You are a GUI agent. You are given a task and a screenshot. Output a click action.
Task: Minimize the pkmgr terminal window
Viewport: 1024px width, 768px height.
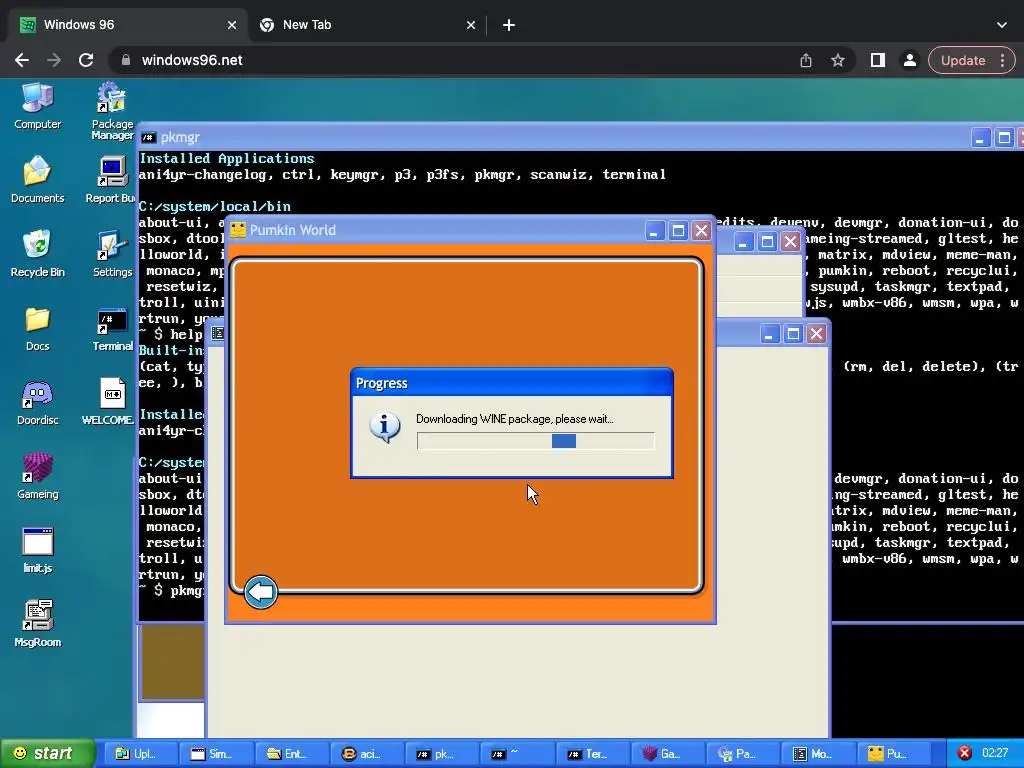980,138
